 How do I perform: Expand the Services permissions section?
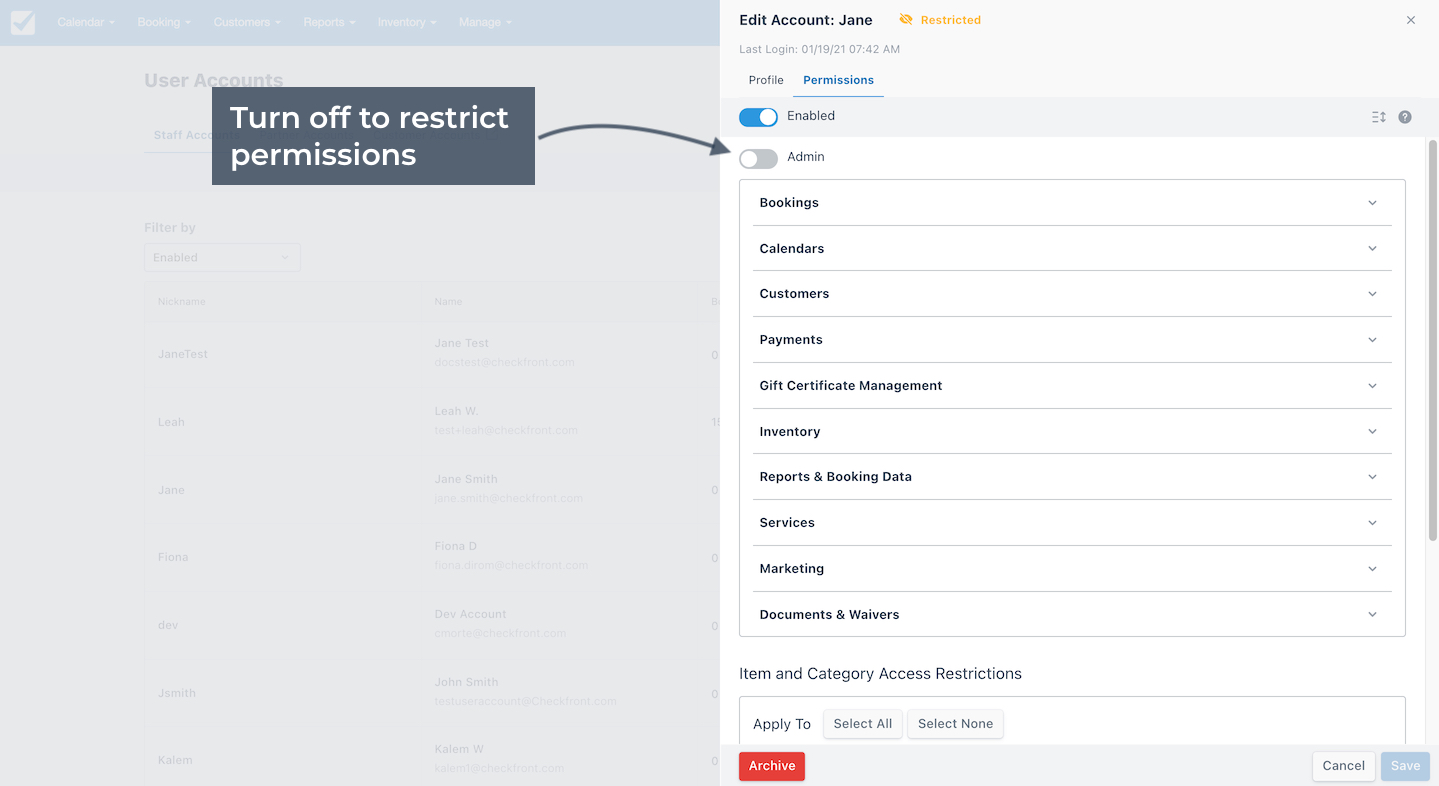pos(1072,523)
